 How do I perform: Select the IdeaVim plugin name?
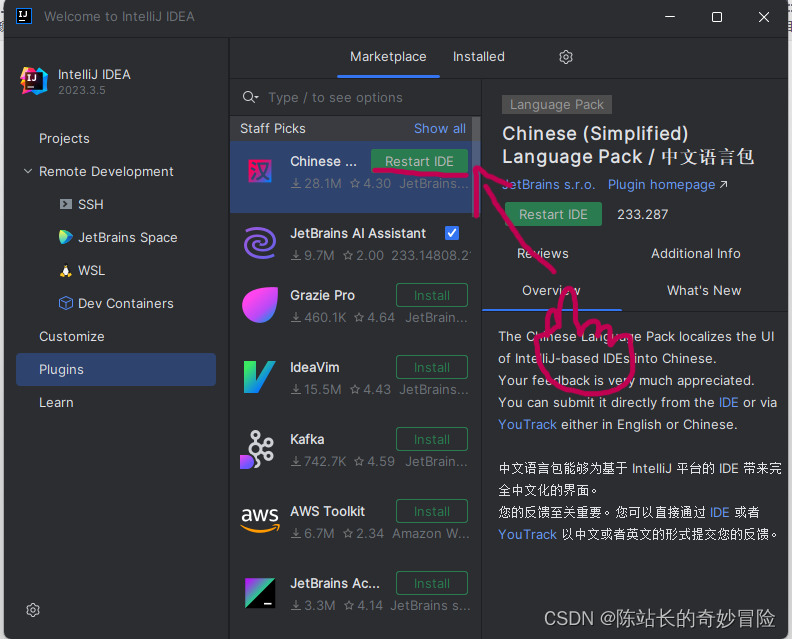[x=314, y=367]
